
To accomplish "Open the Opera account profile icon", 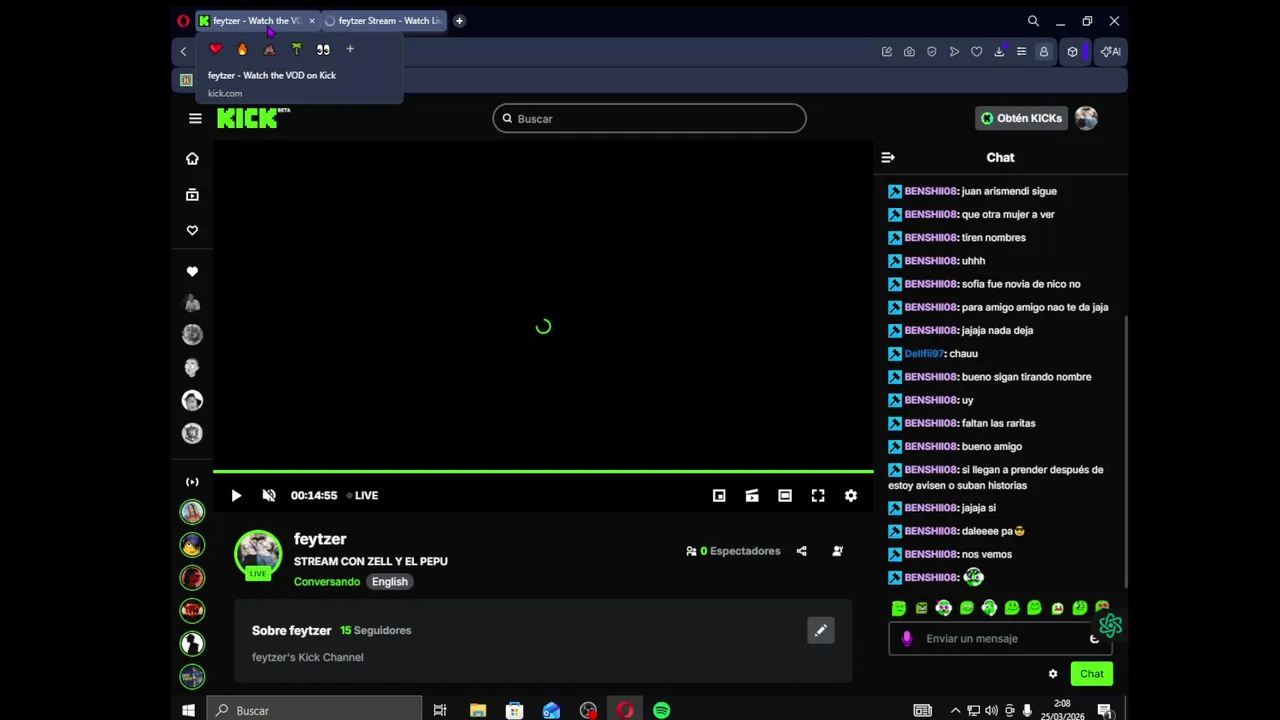I will point(1044,51).
